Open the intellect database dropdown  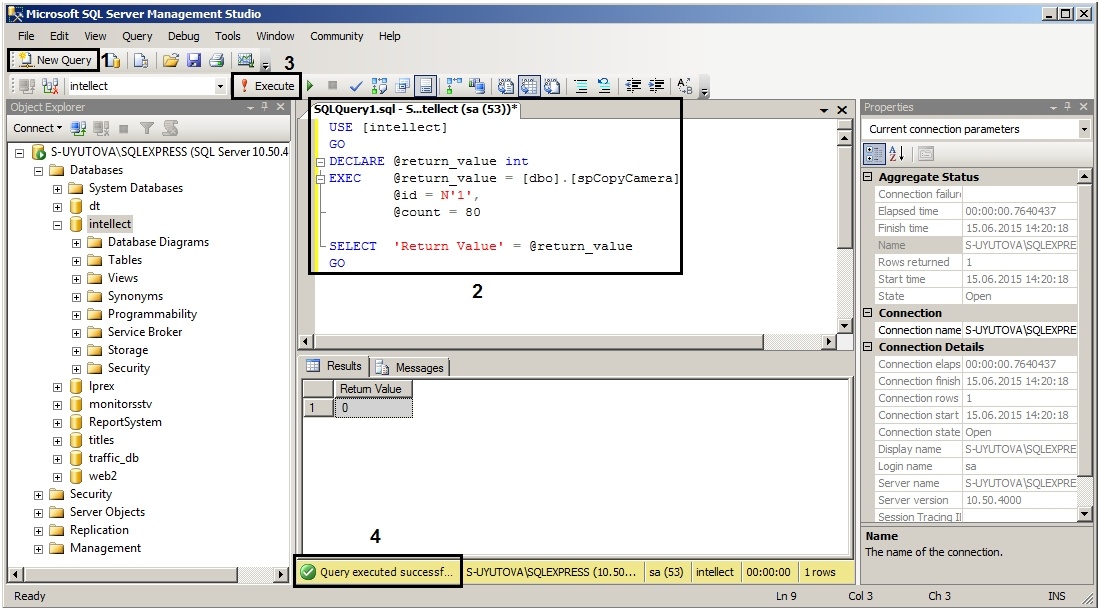[x=220, y=86]
